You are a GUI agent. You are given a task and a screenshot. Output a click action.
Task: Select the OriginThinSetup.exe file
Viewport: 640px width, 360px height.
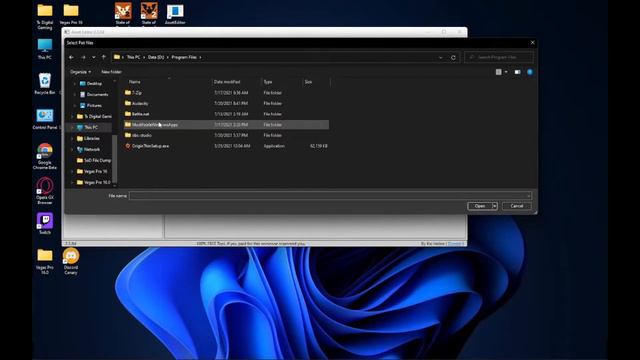tap(227, 146)
